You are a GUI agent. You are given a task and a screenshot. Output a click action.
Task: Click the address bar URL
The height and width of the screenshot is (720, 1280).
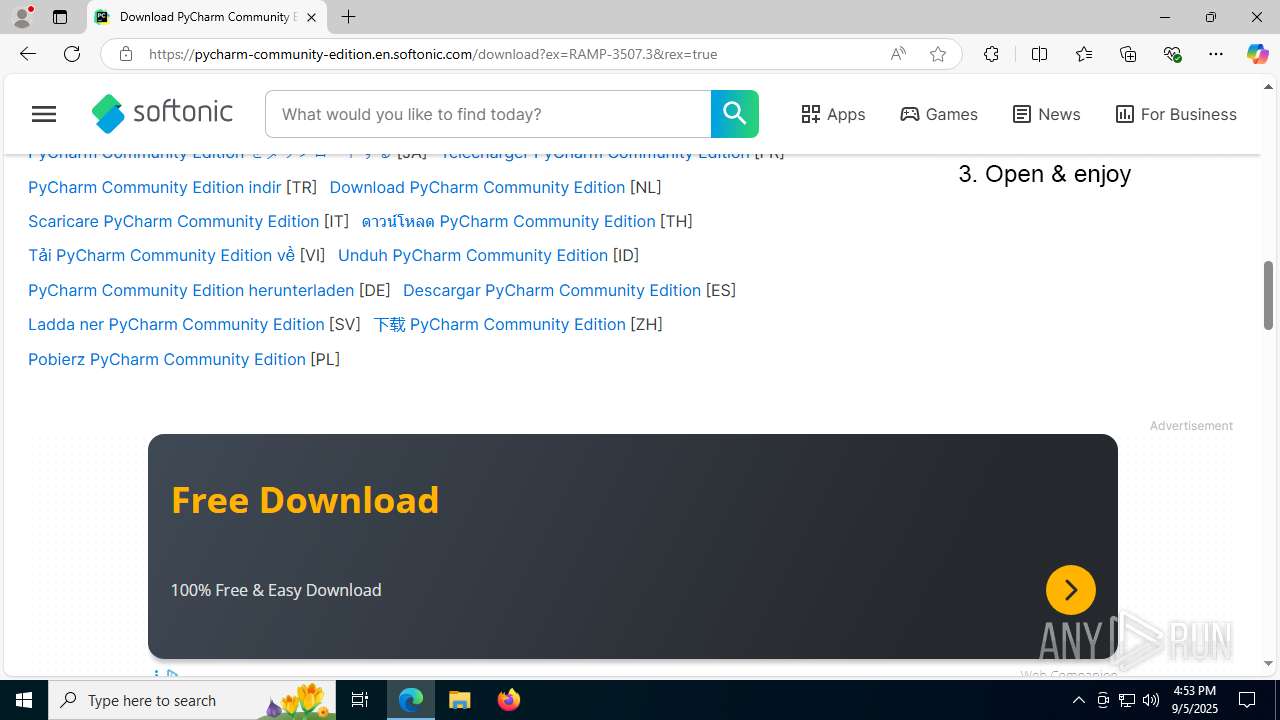click(433, 54)
